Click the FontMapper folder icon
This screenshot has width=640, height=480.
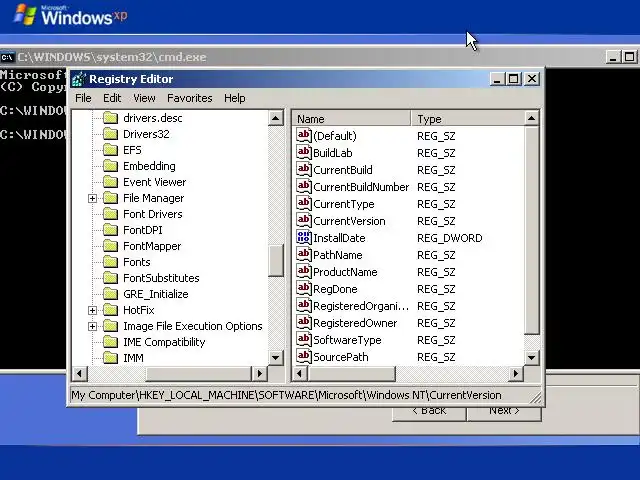[x=110, y=246]
